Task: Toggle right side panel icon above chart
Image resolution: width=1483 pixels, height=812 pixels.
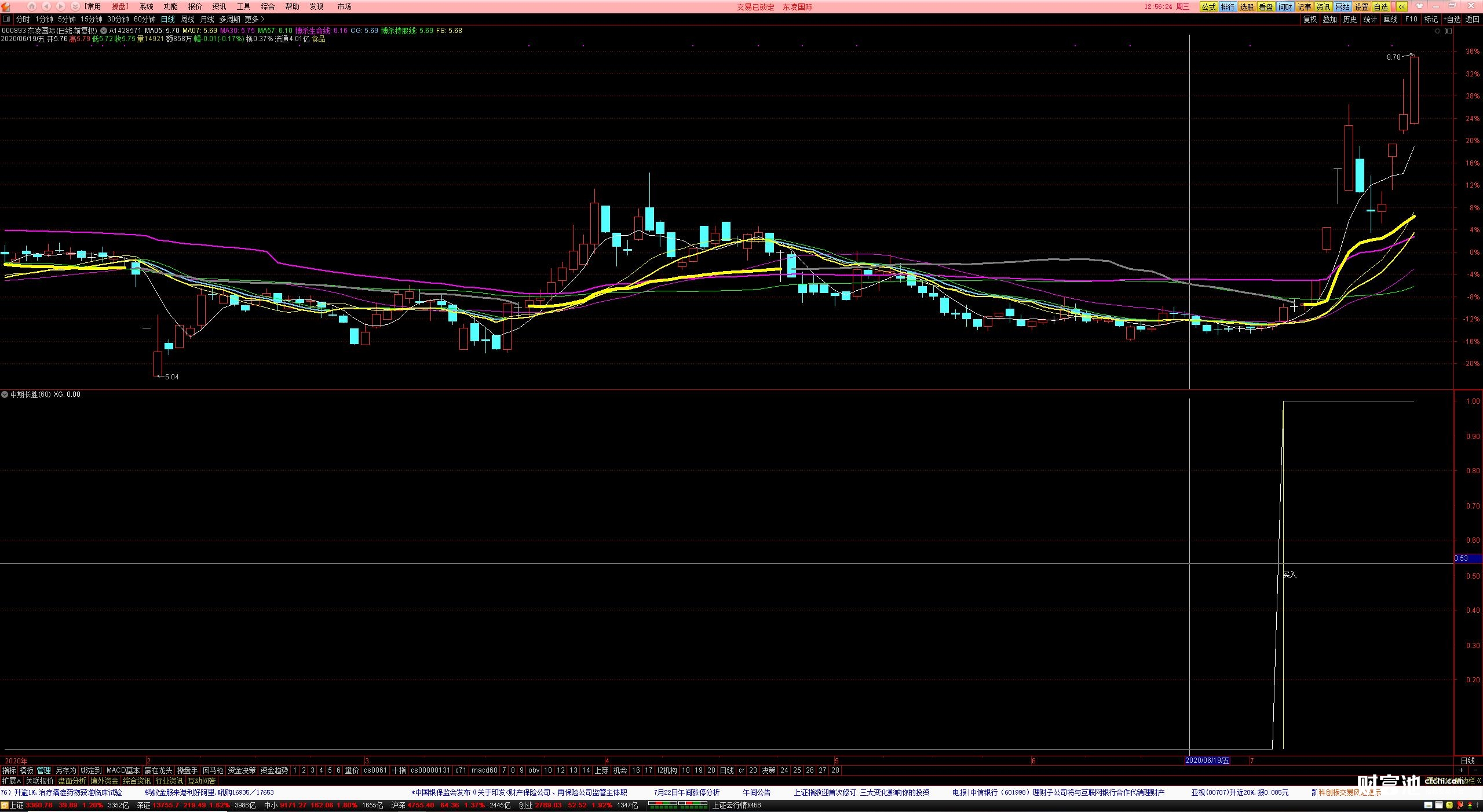Action: 1449,31
